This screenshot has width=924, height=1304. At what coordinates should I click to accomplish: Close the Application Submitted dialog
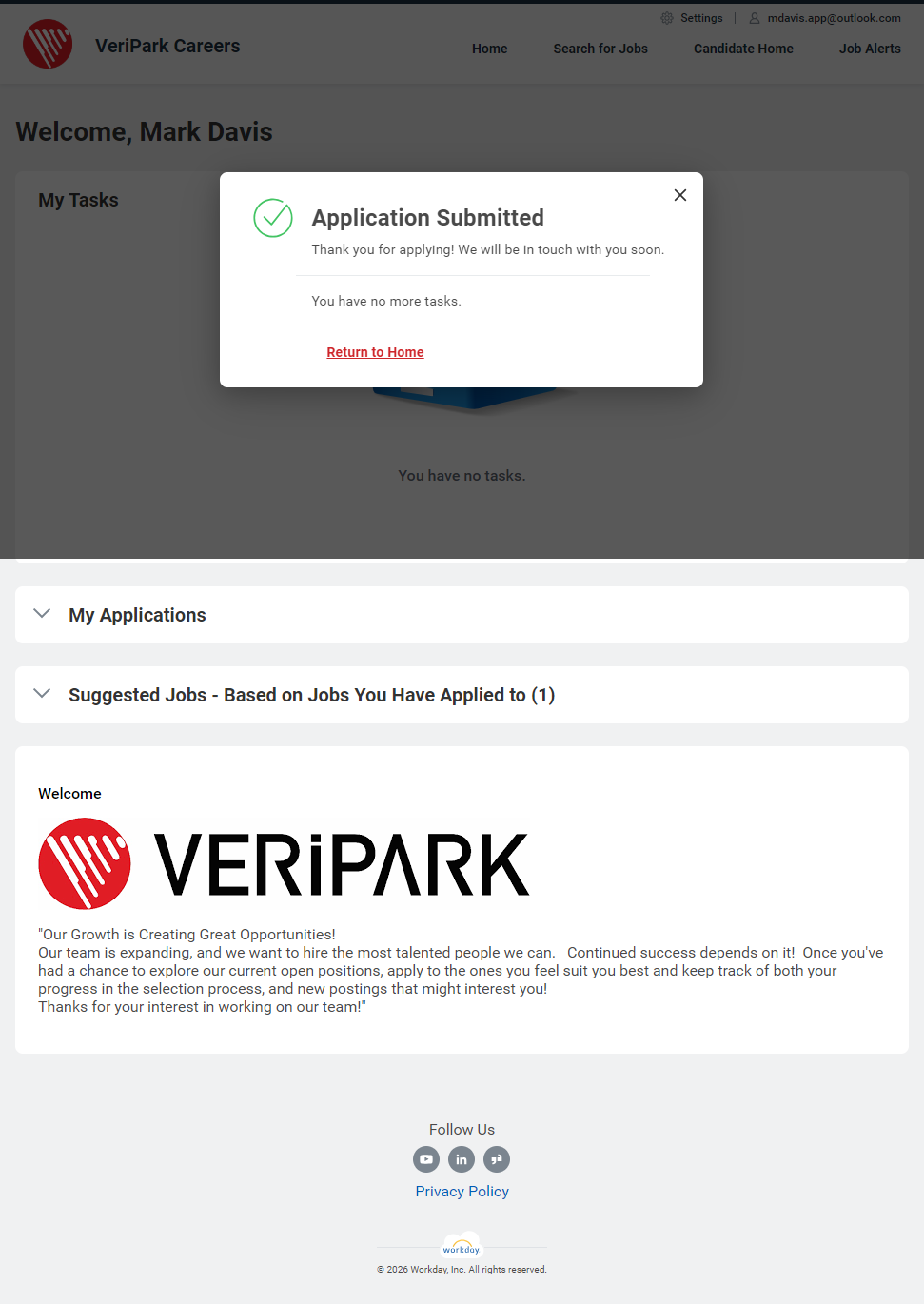point(679,195)
